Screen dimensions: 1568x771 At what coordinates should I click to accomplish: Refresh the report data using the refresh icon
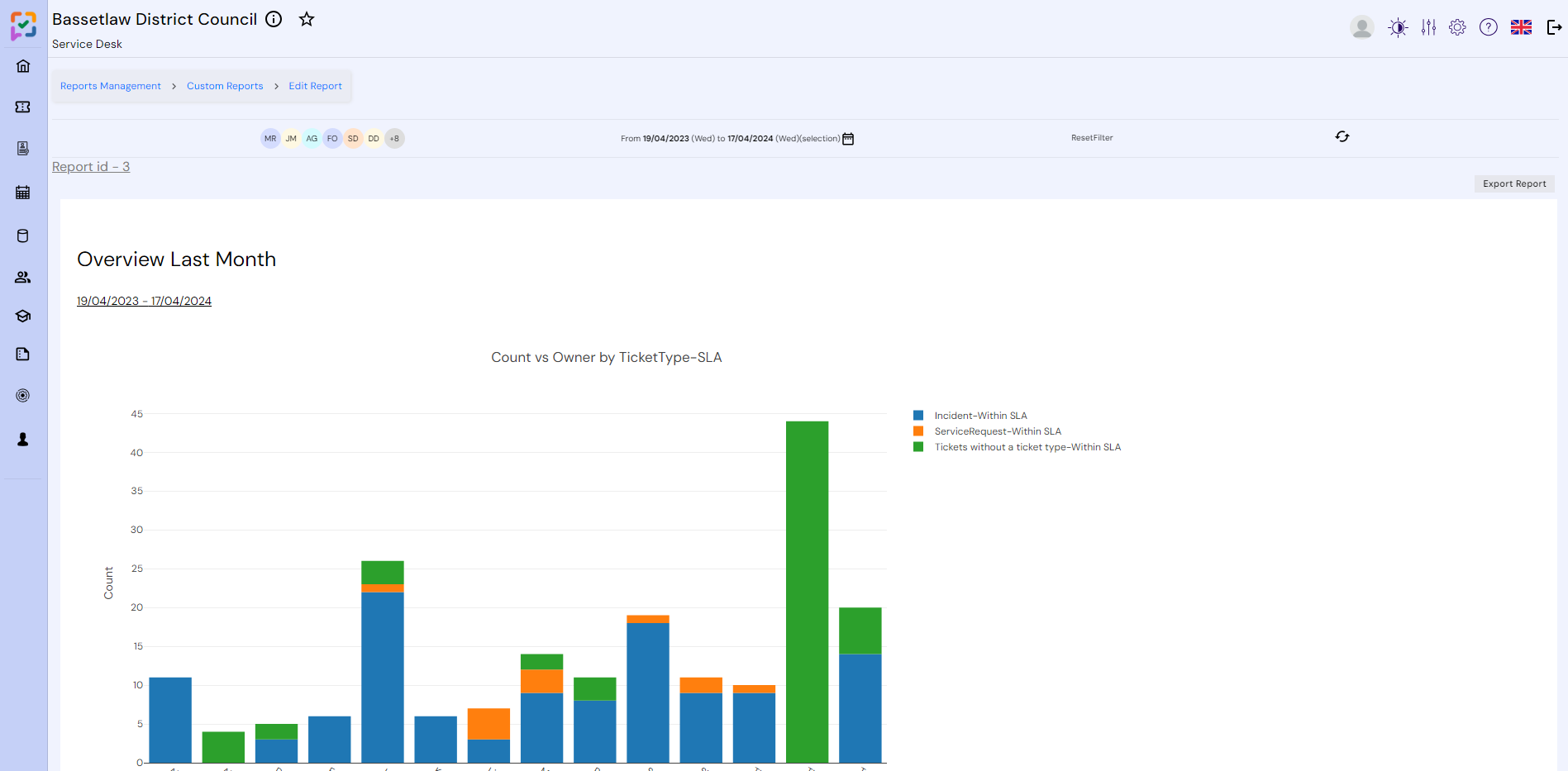point(1342,136)
